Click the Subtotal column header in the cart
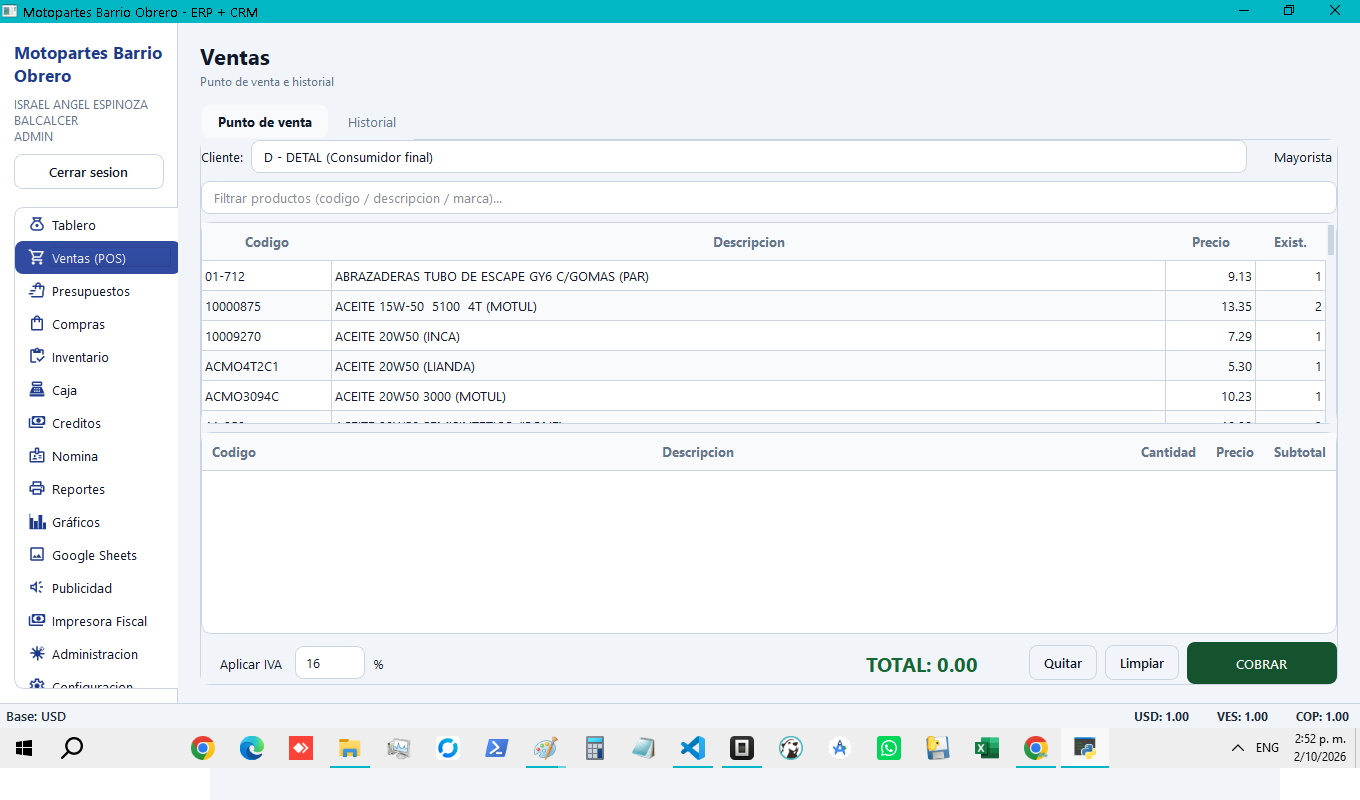 [1299, 452]
